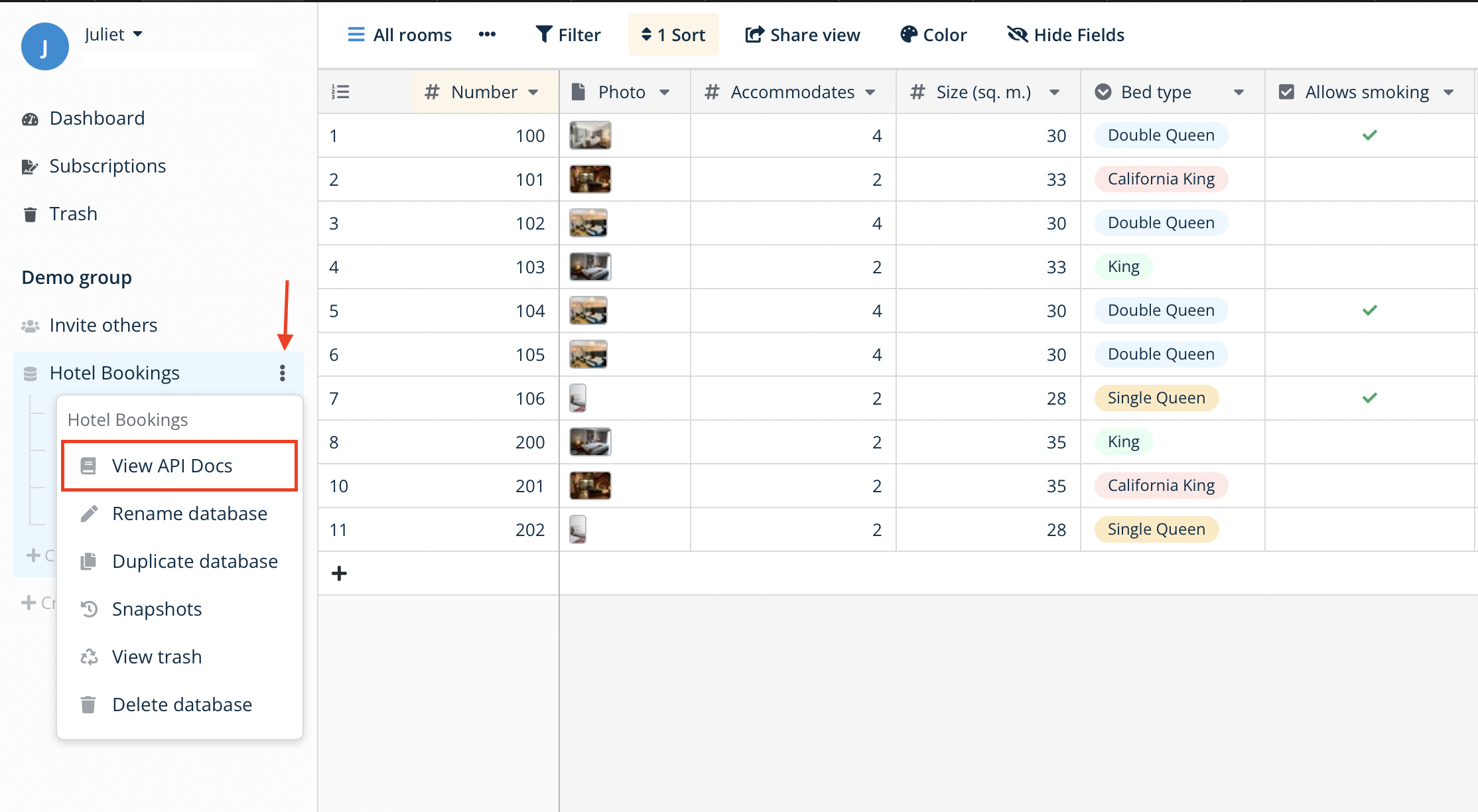1478x812 pixels.
Task: Add a new row with plus icon
Action: [339, 573]
